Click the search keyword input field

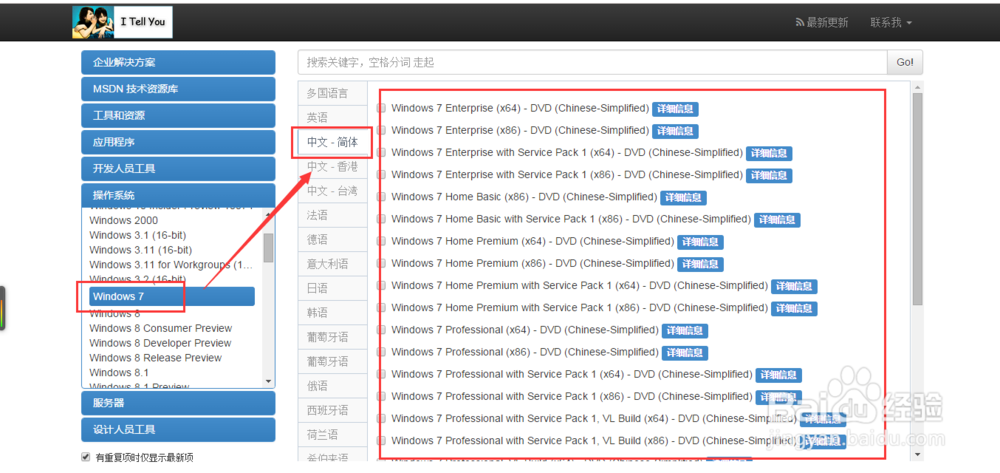(592, 62)
